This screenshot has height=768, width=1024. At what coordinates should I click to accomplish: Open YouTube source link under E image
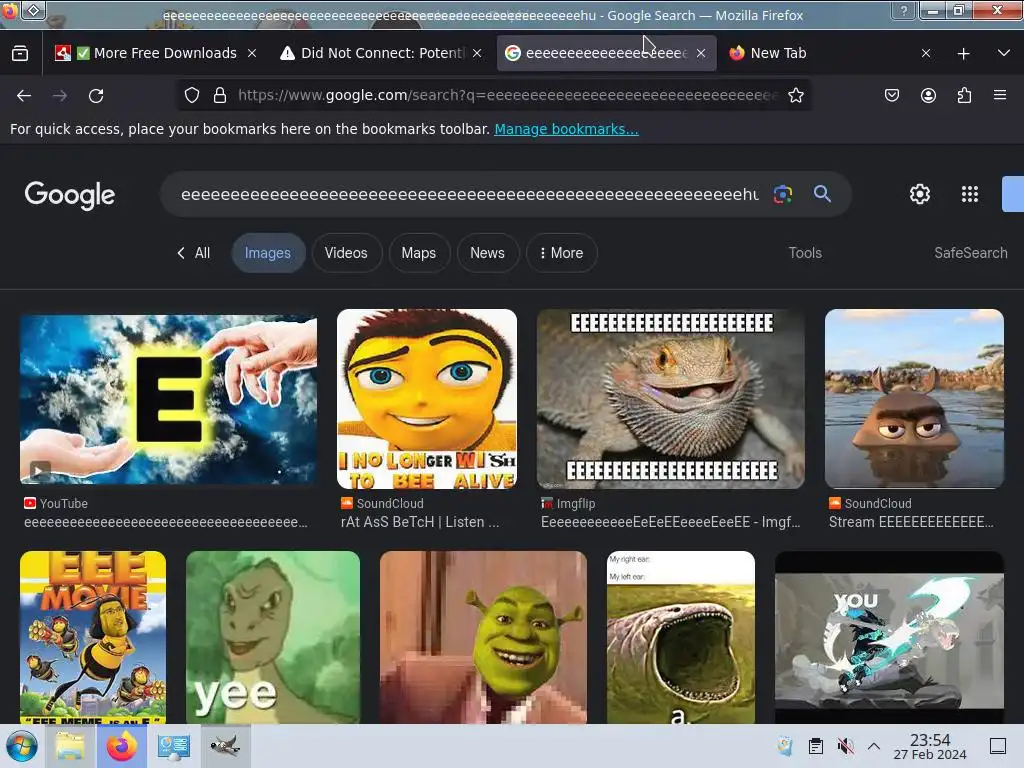pos(56,504)
